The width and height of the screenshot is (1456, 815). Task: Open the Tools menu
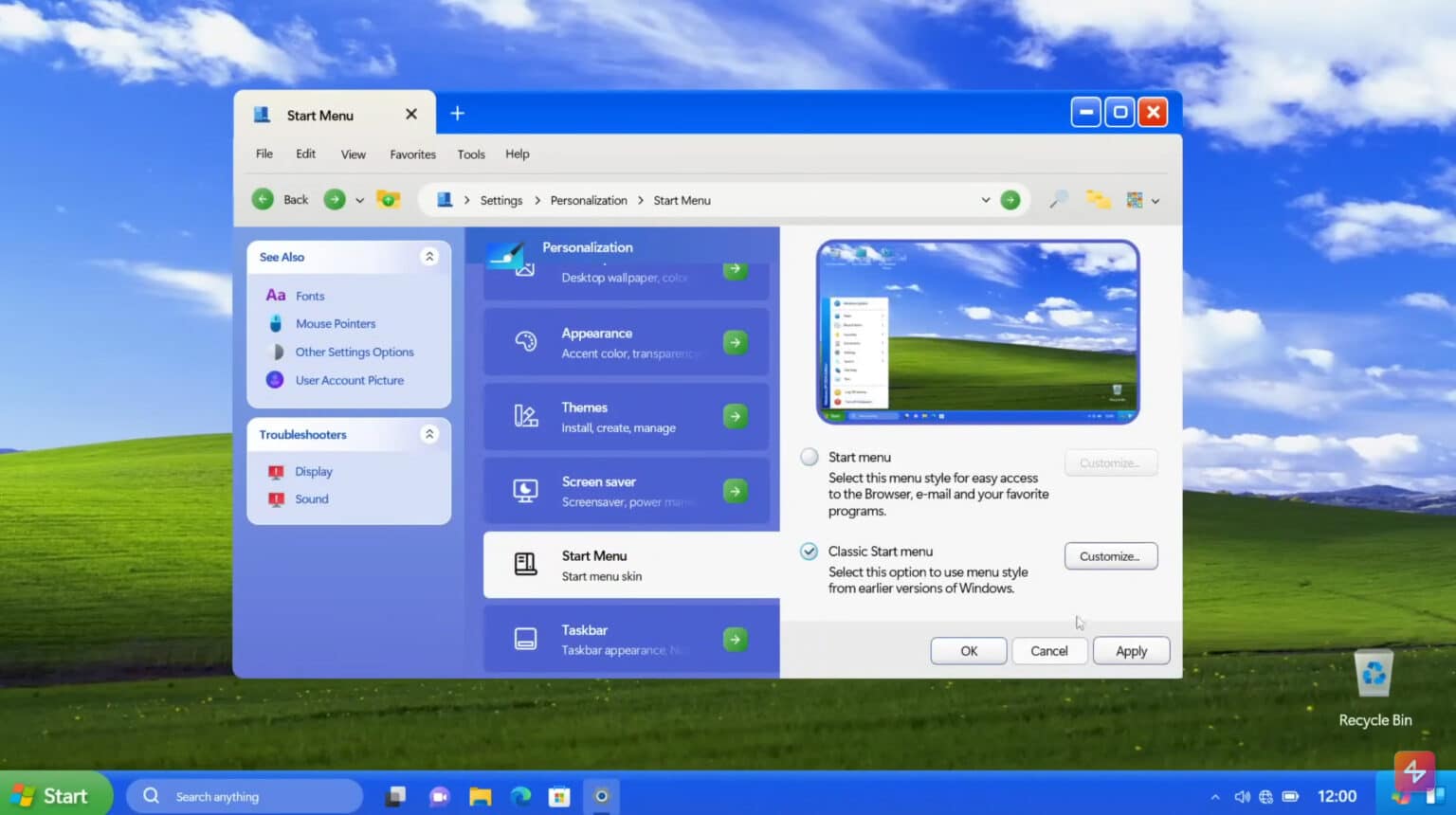pyautogui.click(x=470, y=154)
